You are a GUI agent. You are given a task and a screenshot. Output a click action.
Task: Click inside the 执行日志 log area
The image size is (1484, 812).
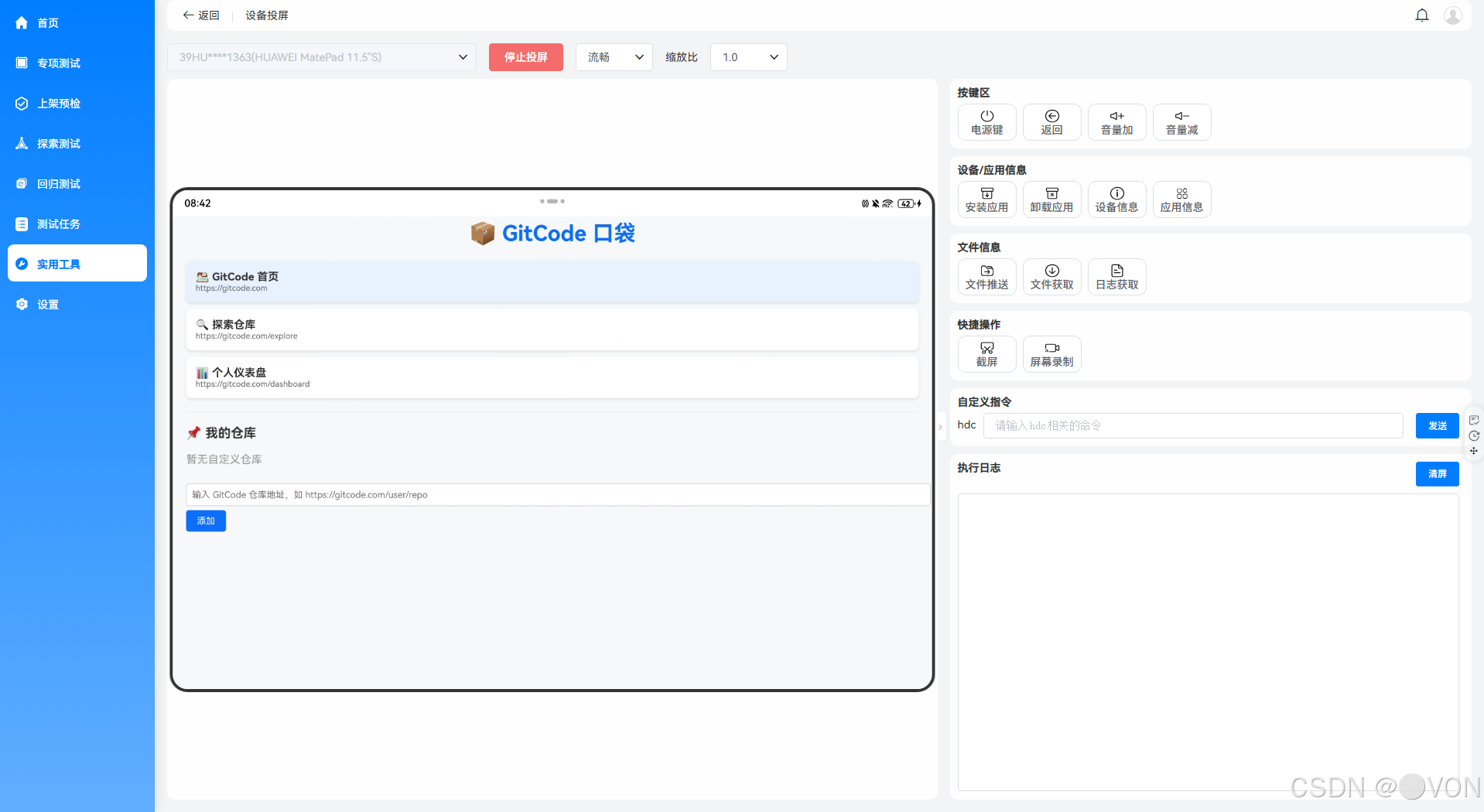[x=1209, y=642]
